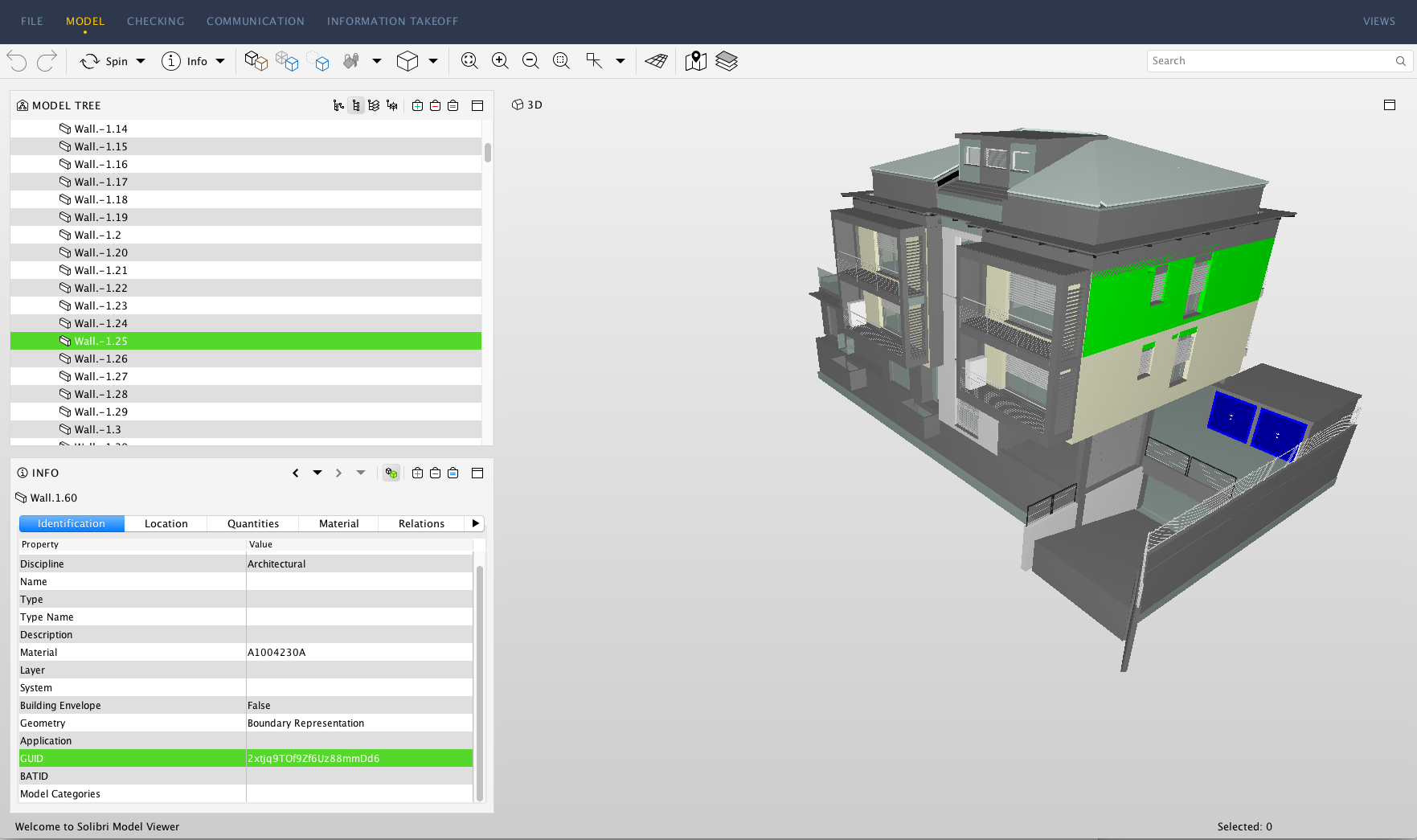Open the Info tool dropdown arrow
This screenshot has width=1417, height=840.
[x=220, y=61]
